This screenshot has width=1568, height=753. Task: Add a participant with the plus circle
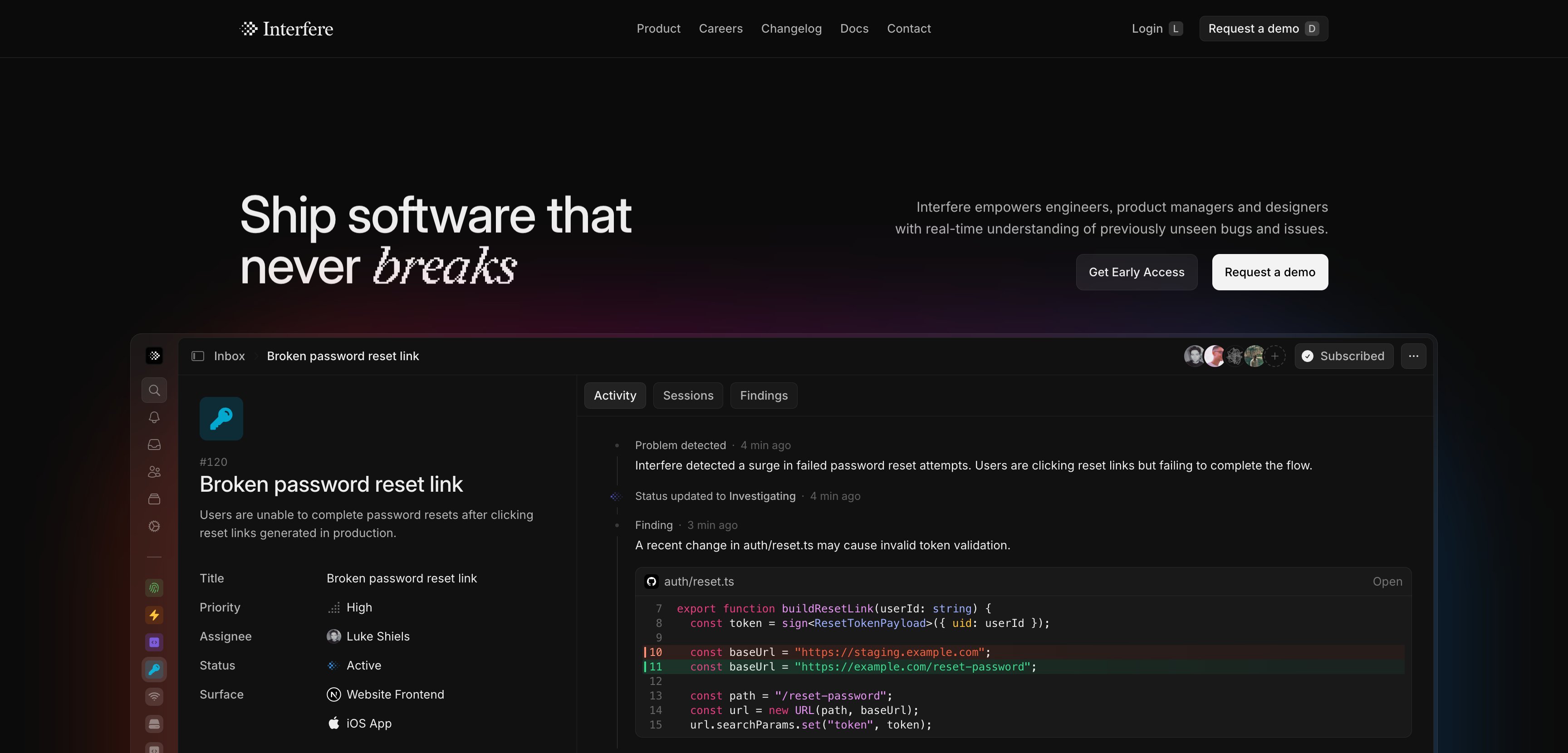coord(1274,356)
